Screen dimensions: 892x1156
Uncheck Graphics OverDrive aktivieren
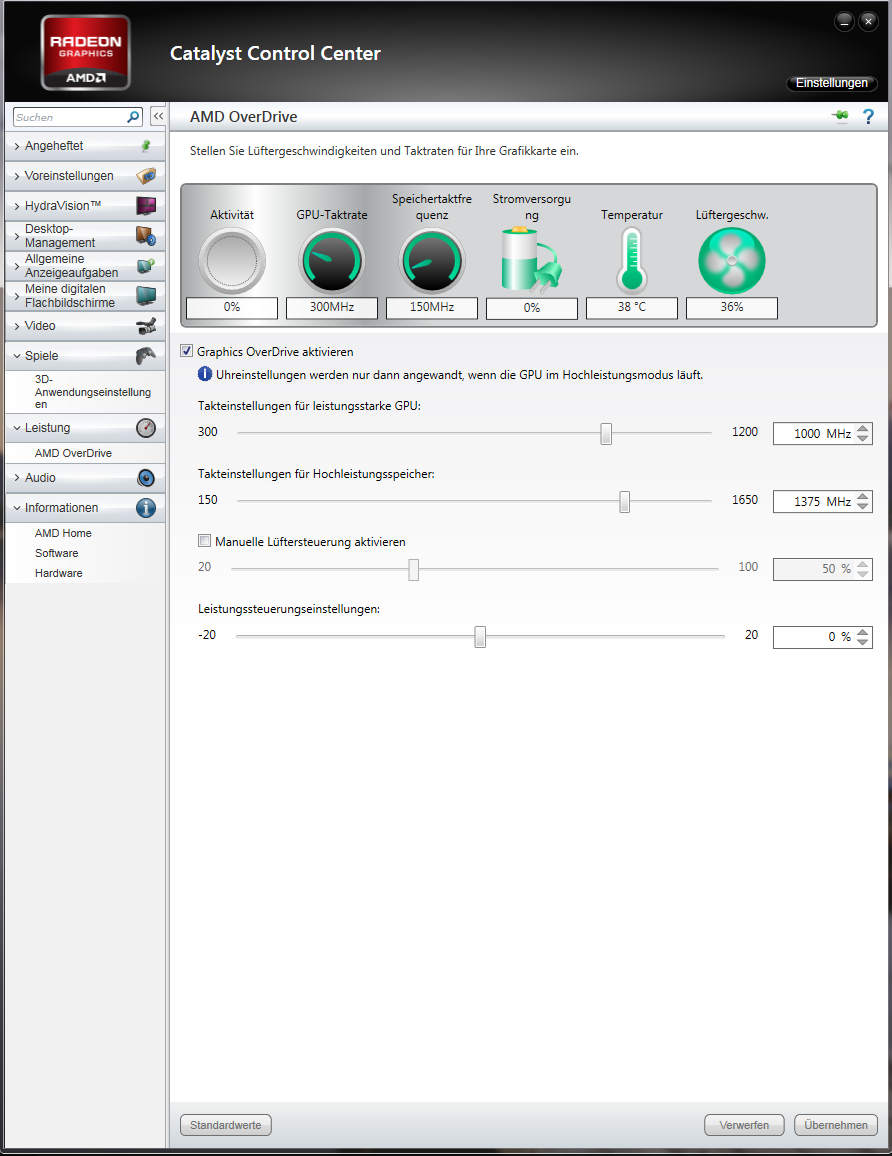coord(187,351)
